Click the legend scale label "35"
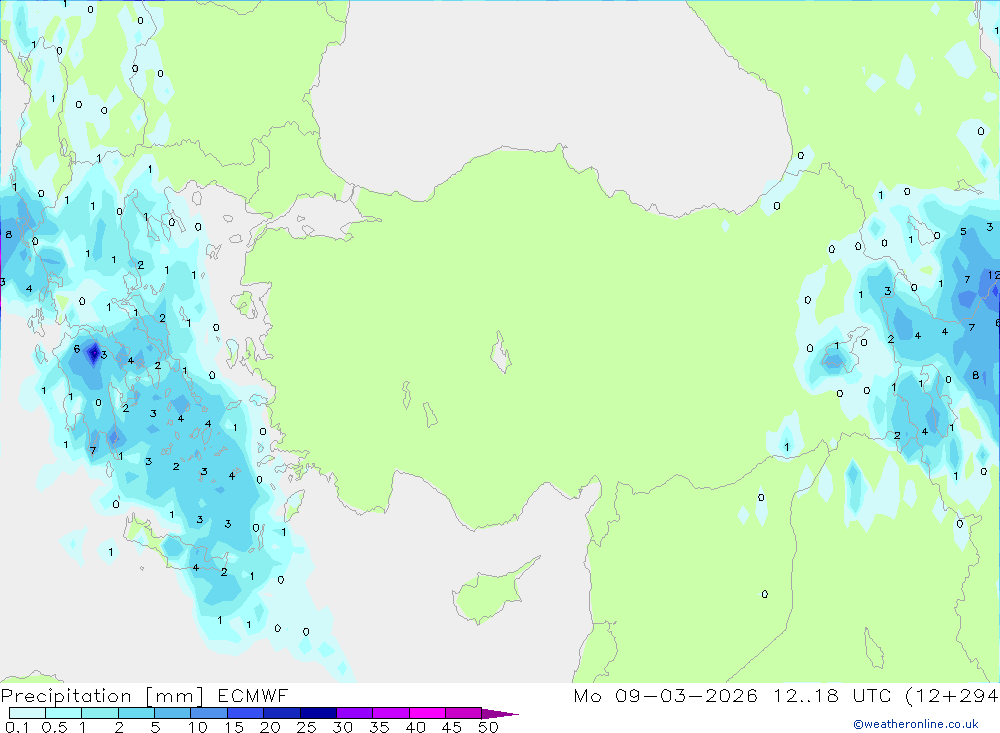The image size is (1000, 733). click(x=379, y=727)
